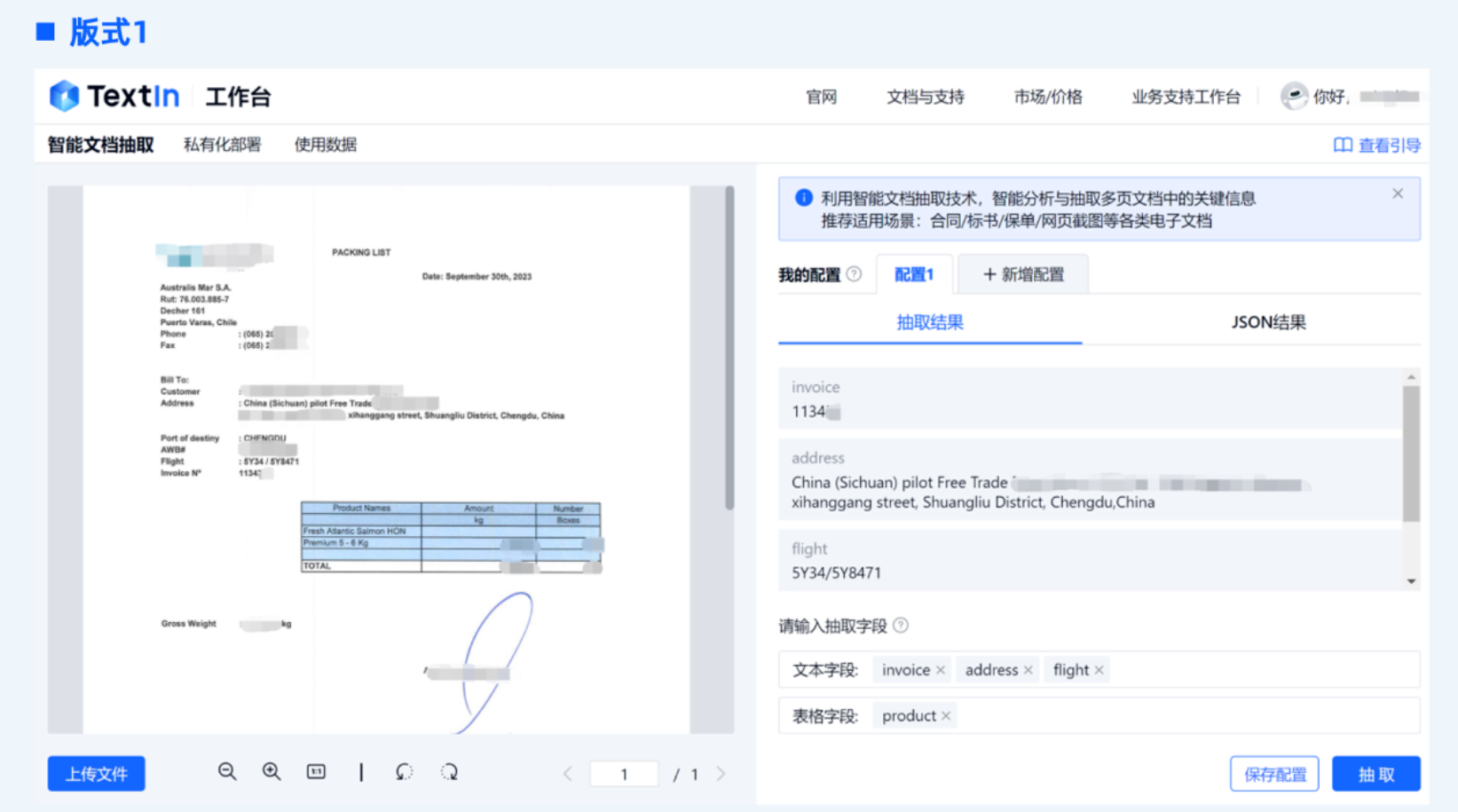Close the blue info banner

click(1398, 193)
